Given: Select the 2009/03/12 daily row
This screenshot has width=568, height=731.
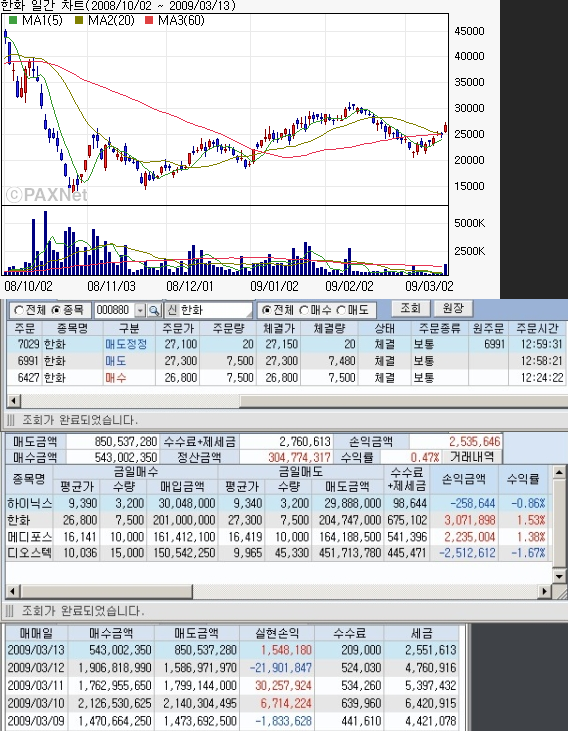Looking at the screenshot, I should (233, 668).
